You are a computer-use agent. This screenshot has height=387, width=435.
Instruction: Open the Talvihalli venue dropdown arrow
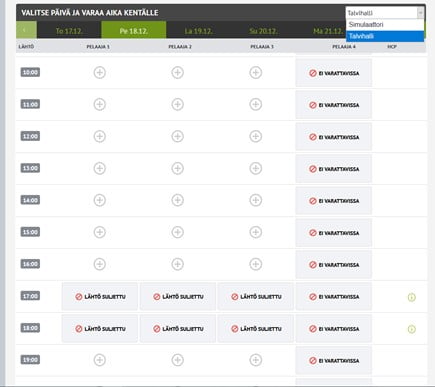(420, 13)
